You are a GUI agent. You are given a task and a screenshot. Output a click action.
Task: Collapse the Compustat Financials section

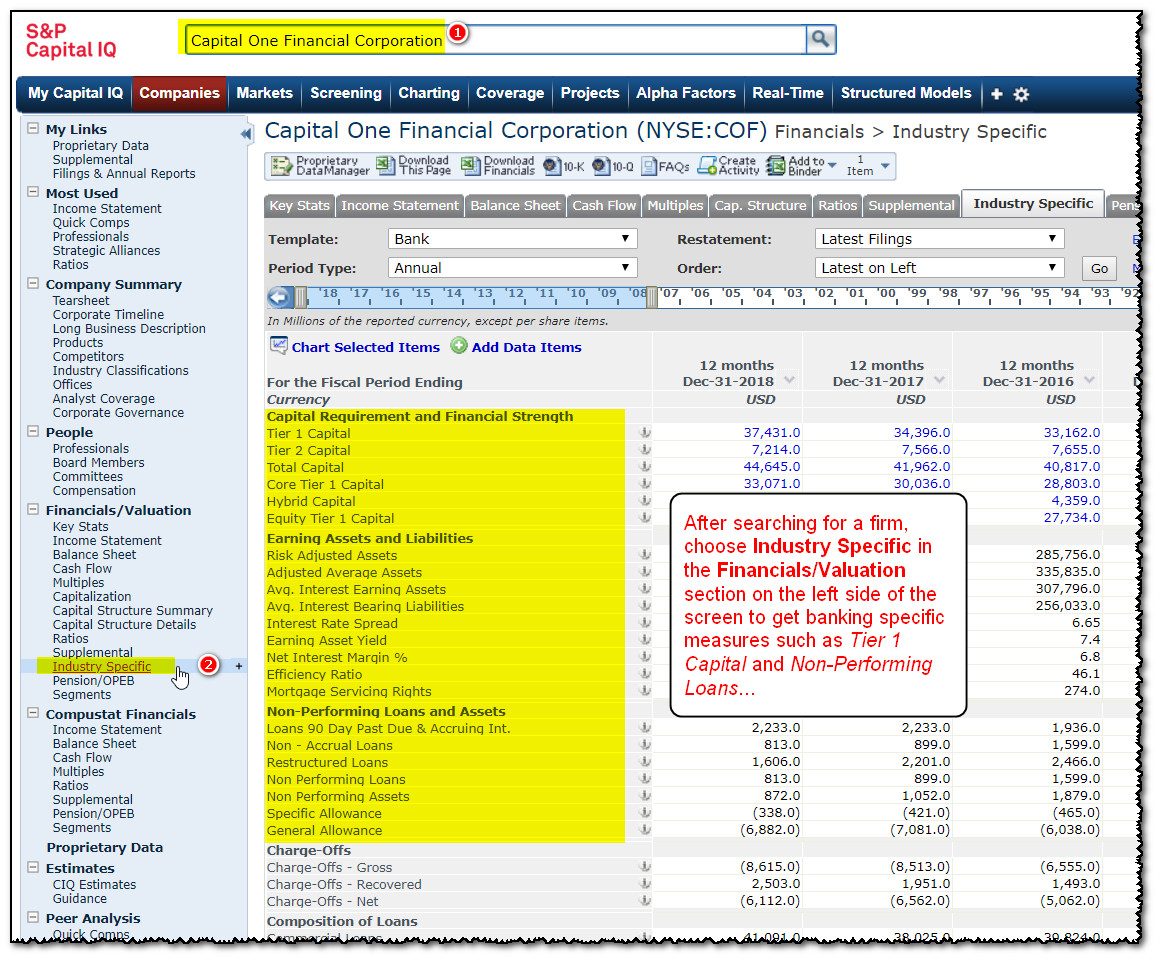coord(33,713)
